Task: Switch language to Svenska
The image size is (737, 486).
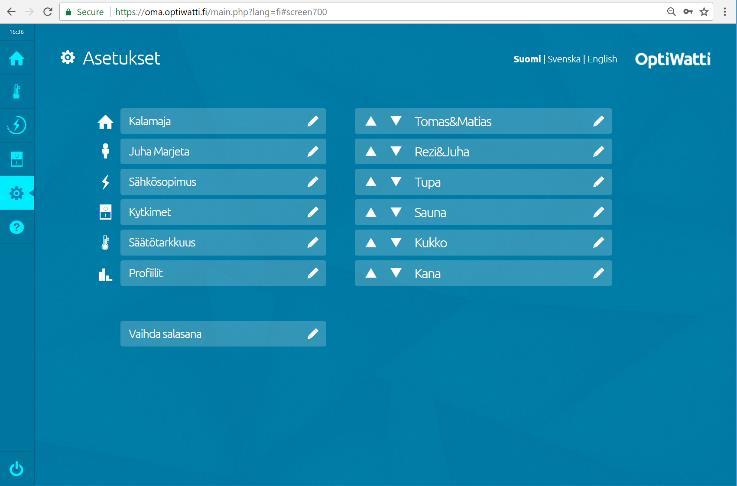Action: coord(564,59)
